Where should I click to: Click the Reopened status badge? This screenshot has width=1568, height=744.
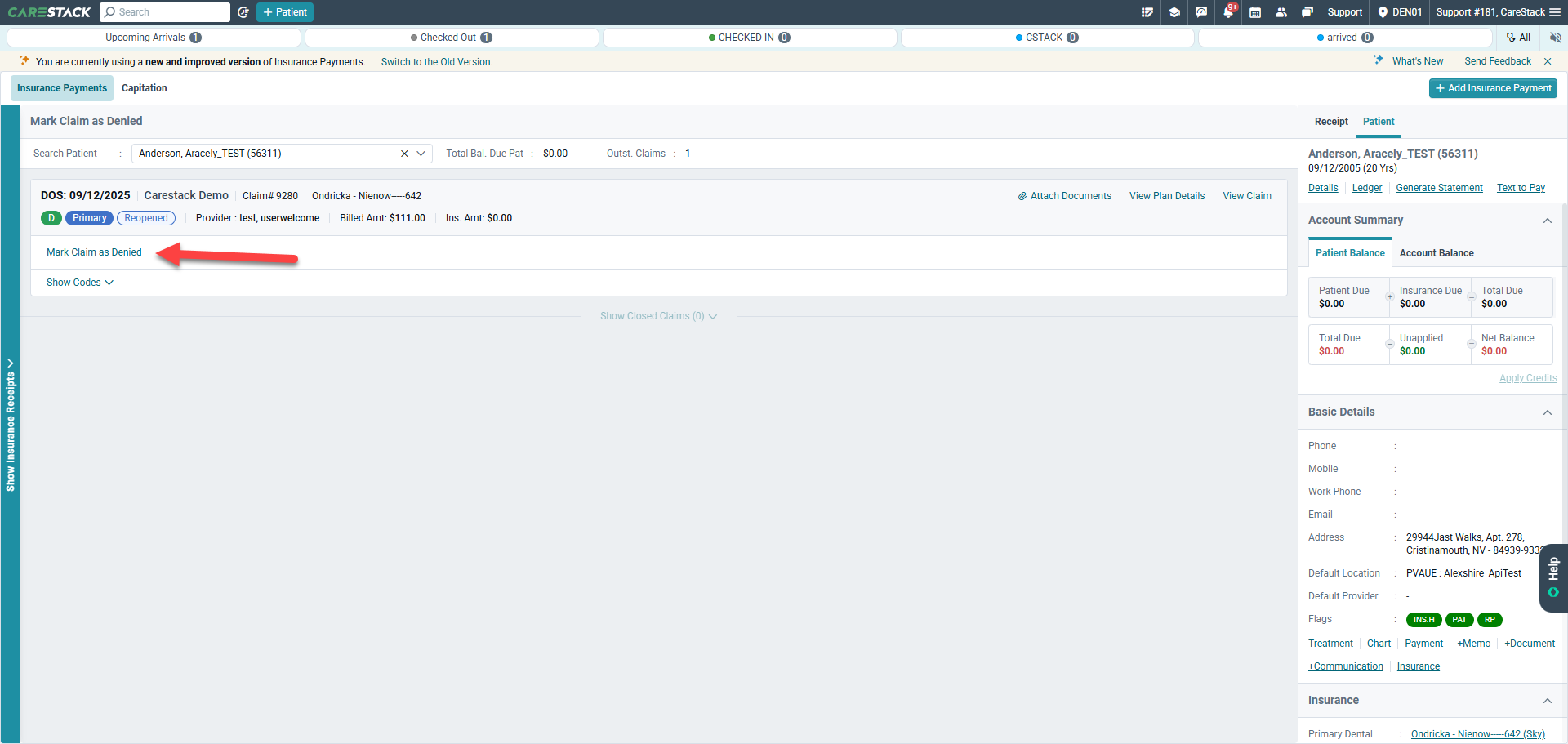point(146,218)
